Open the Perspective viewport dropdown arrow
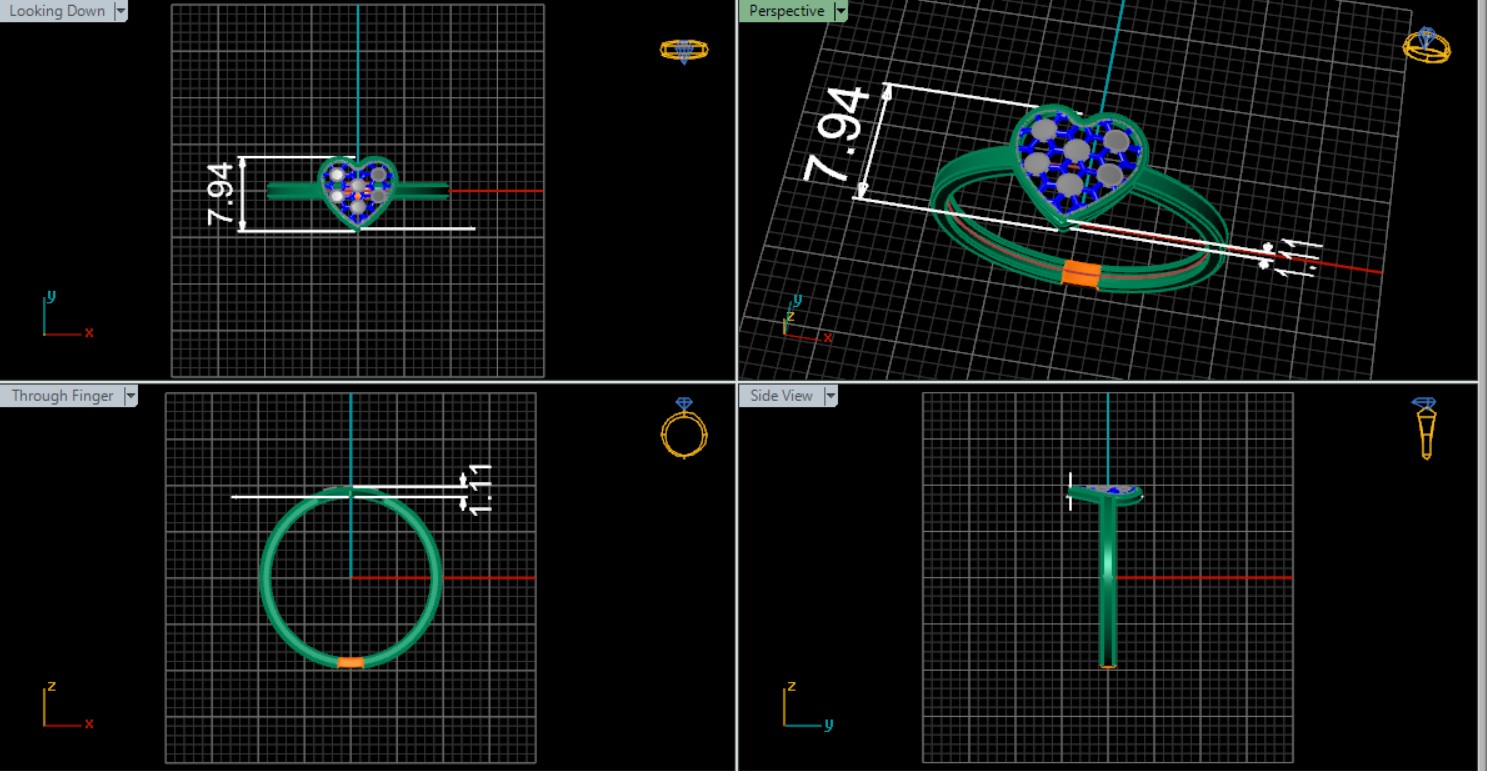The width and height of the screenshot is (1487, 771). 840,11
